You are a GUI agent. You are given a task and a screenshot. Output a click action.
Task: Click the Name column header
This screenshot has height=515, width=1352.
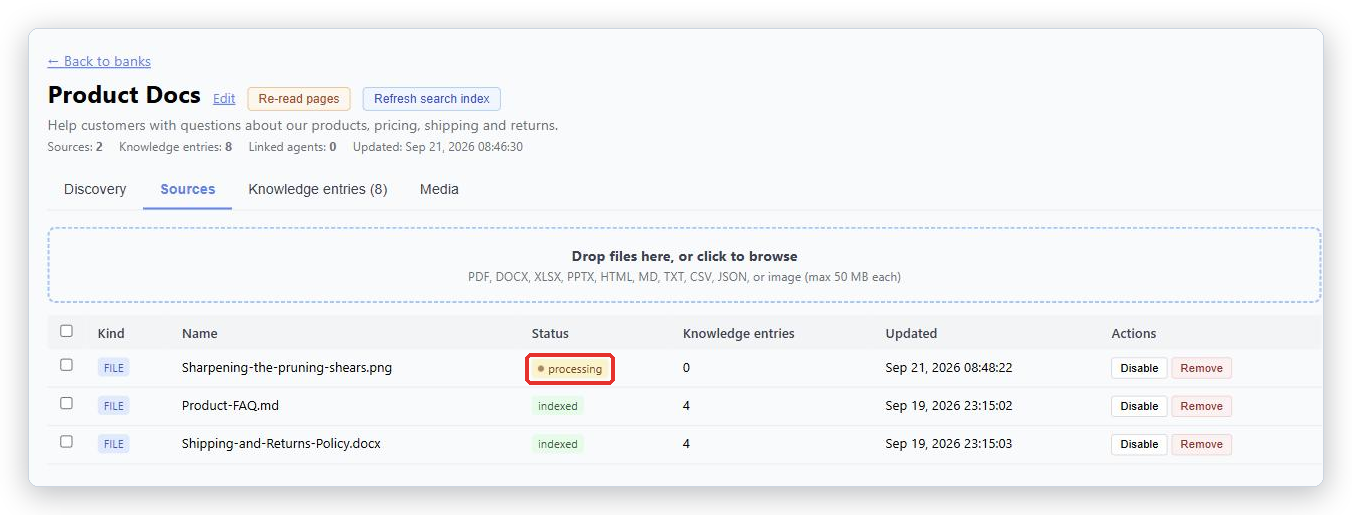[x=199, y=333]
